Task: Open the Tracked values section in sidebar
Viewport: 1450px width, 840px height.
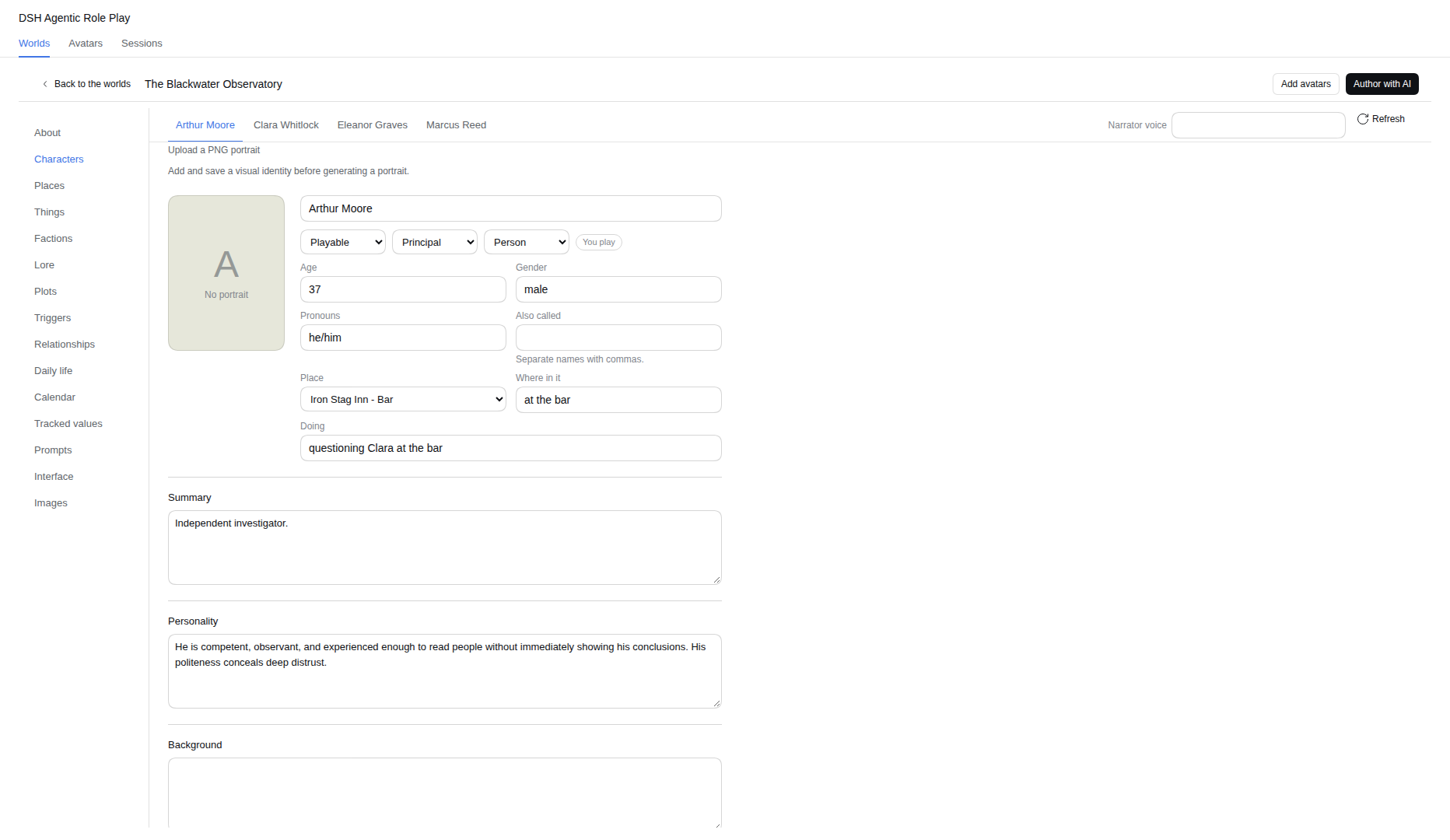Action: click(x=68, y=424)
